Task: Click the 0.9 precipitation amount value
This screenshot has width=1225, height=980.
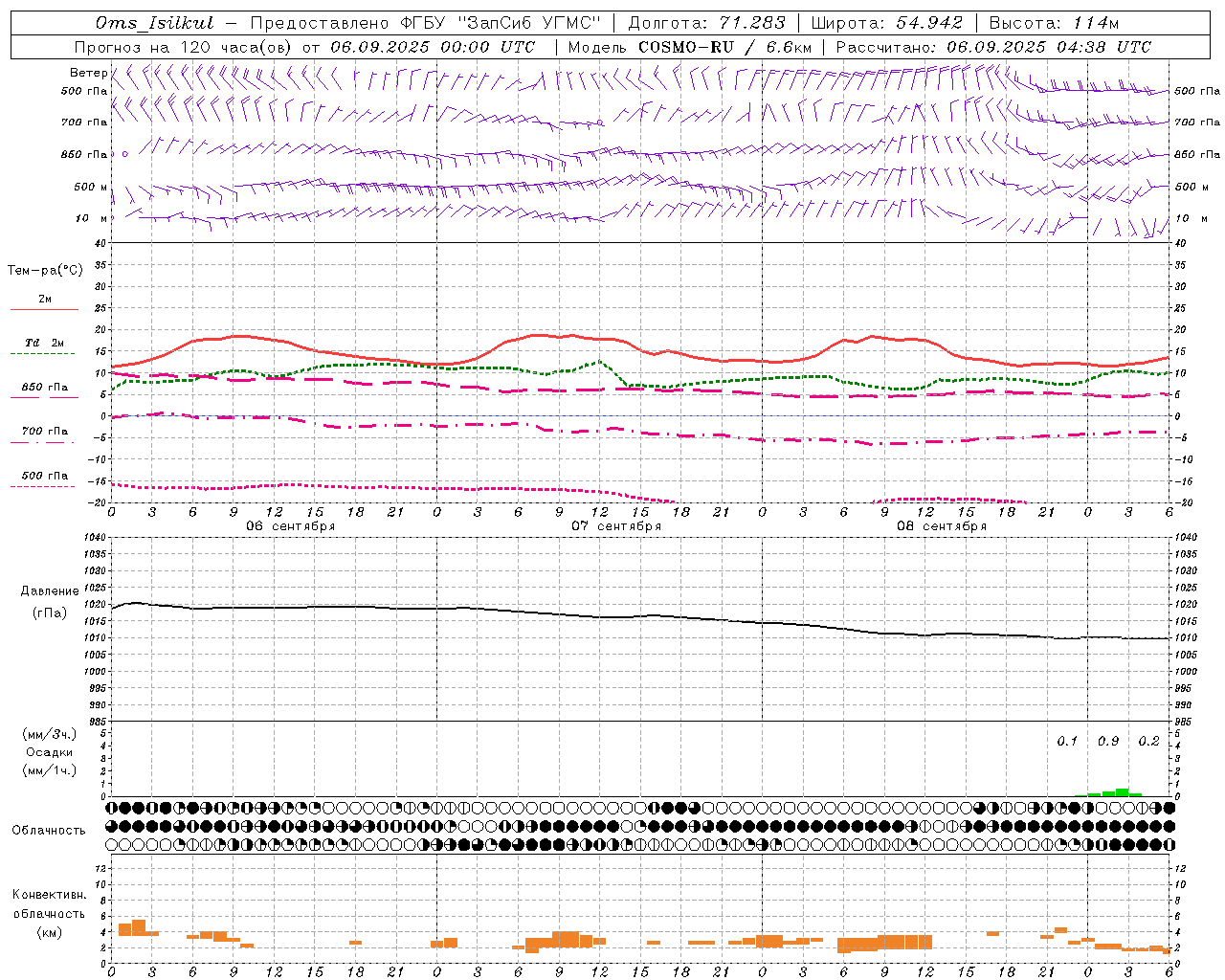Action: (1108, 742)
